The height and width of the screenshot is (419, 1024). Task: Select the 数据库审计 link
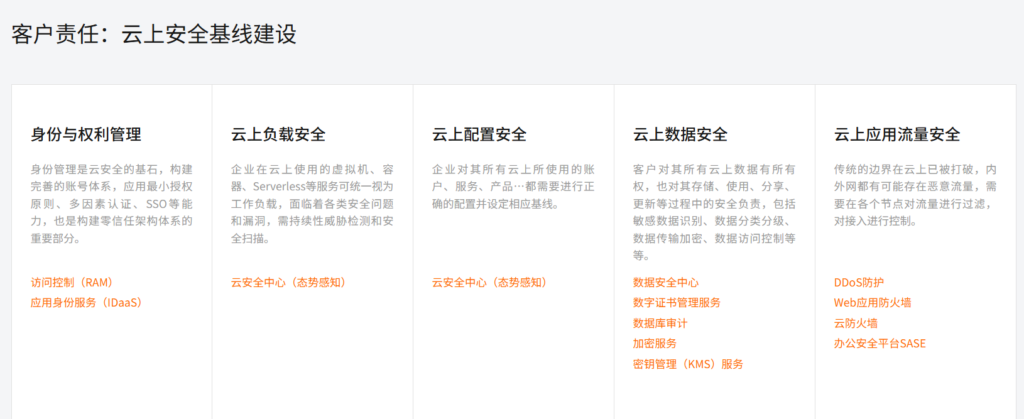click(660, 323)
